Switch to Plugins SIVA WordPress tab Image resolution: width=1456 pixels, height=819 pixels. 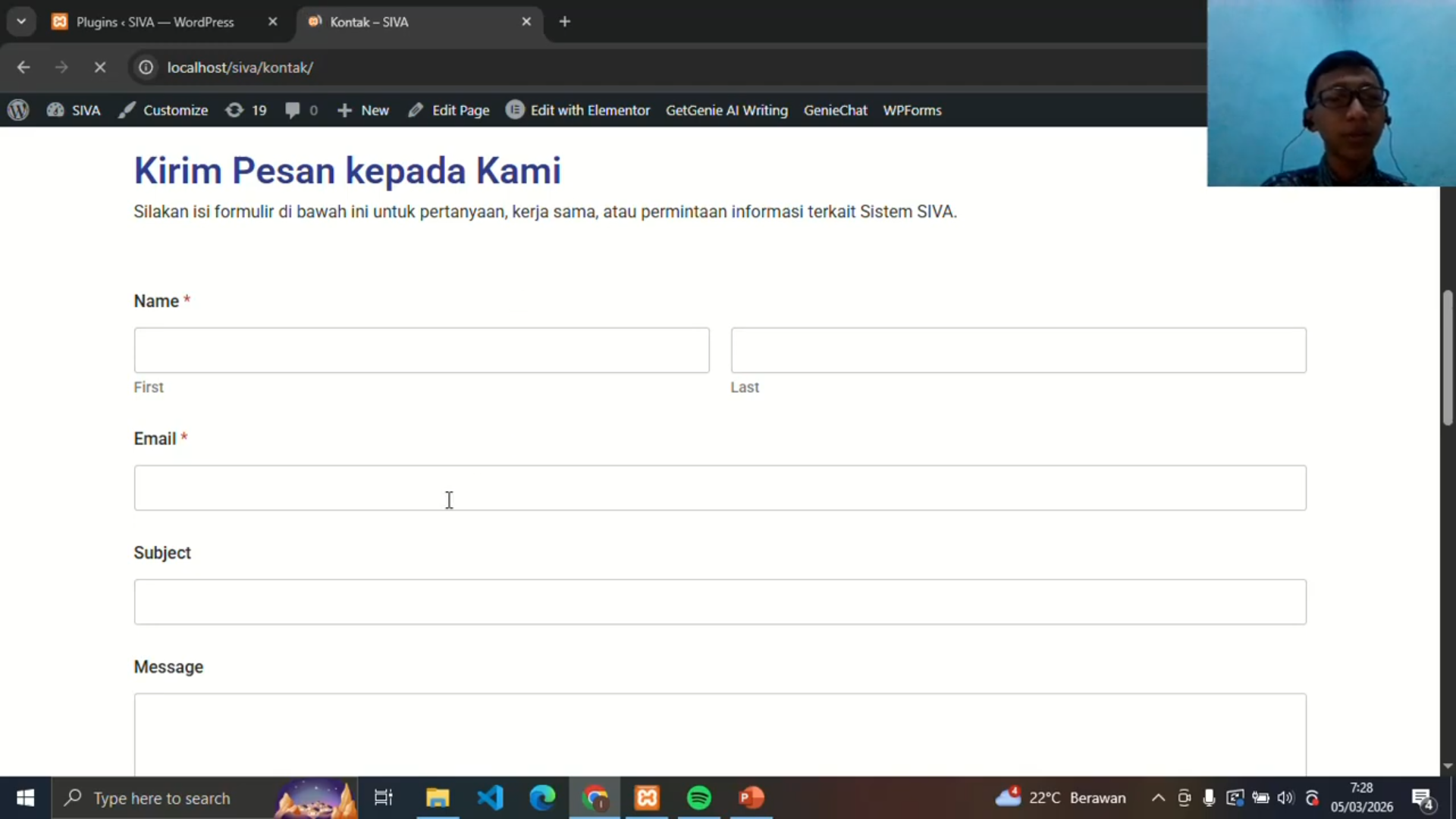tap(155, 22)
